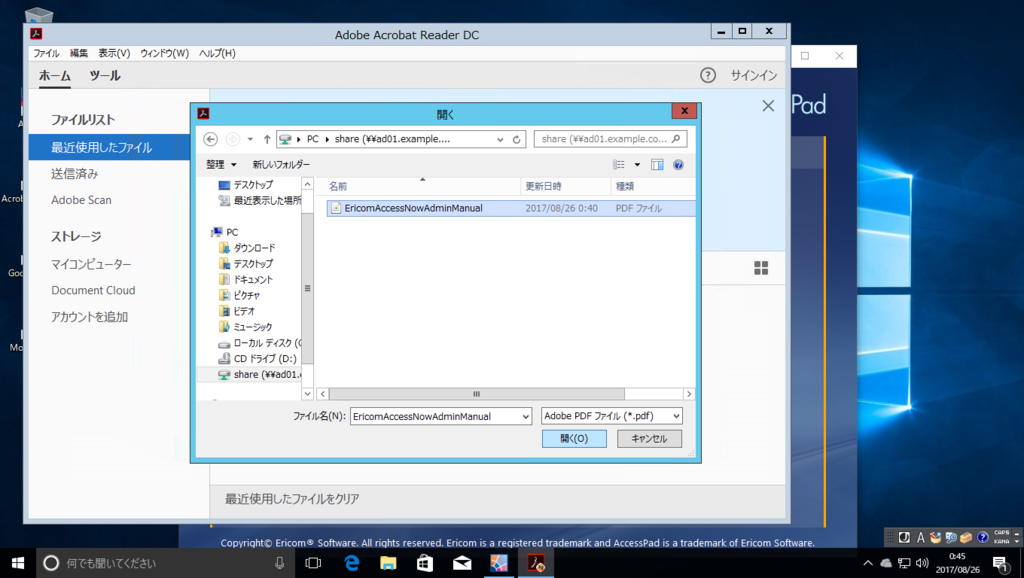Click the Back arrow in open dialog
The width and height of the screenshot is (1024, 578).
(210, 139)
